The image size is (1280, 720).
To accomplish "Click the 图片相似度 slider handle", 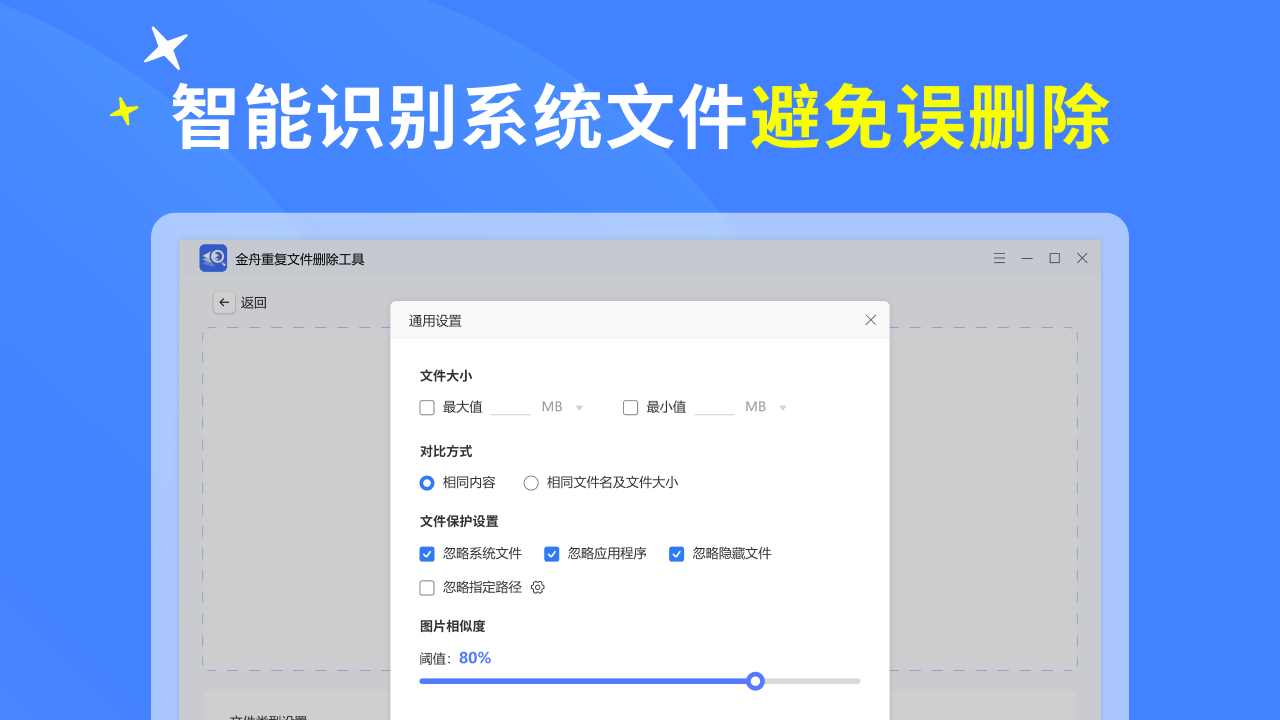I will [755, 681].
